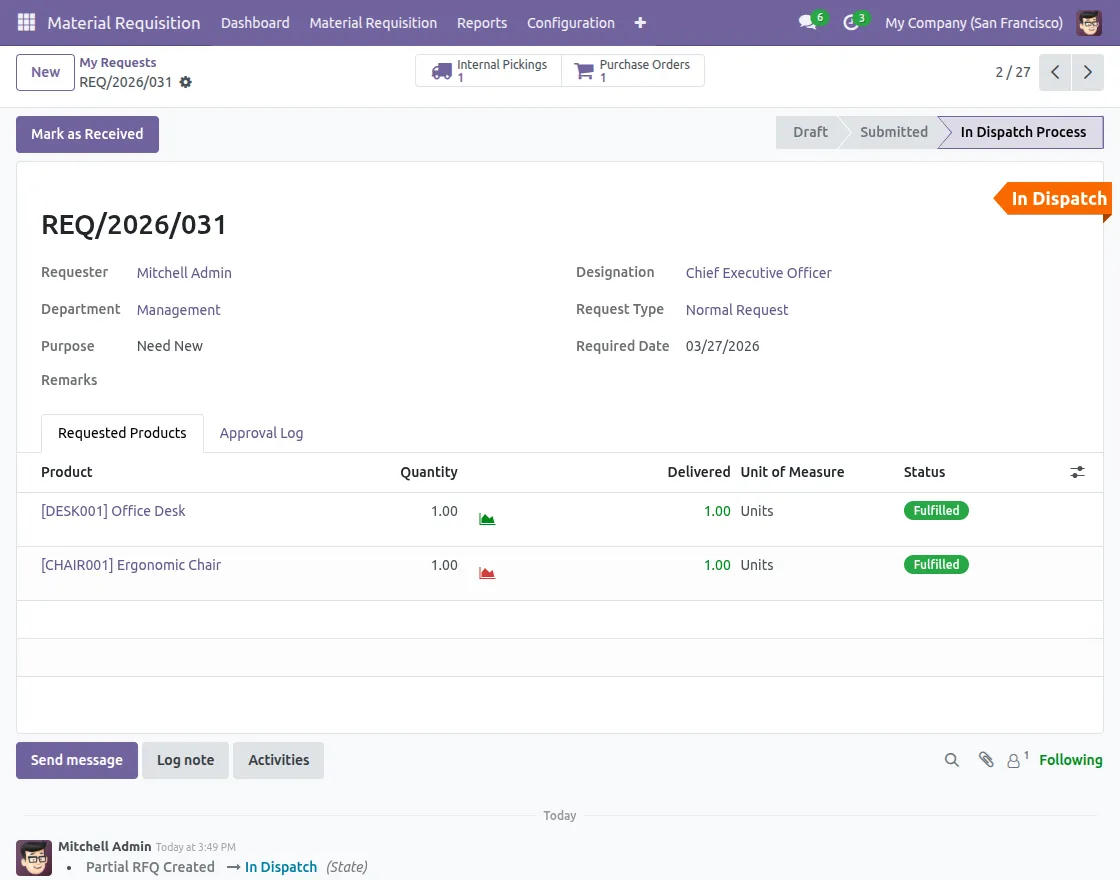Toggle the Following subscription status
1120x880 pixels.
click(1070, 760)
